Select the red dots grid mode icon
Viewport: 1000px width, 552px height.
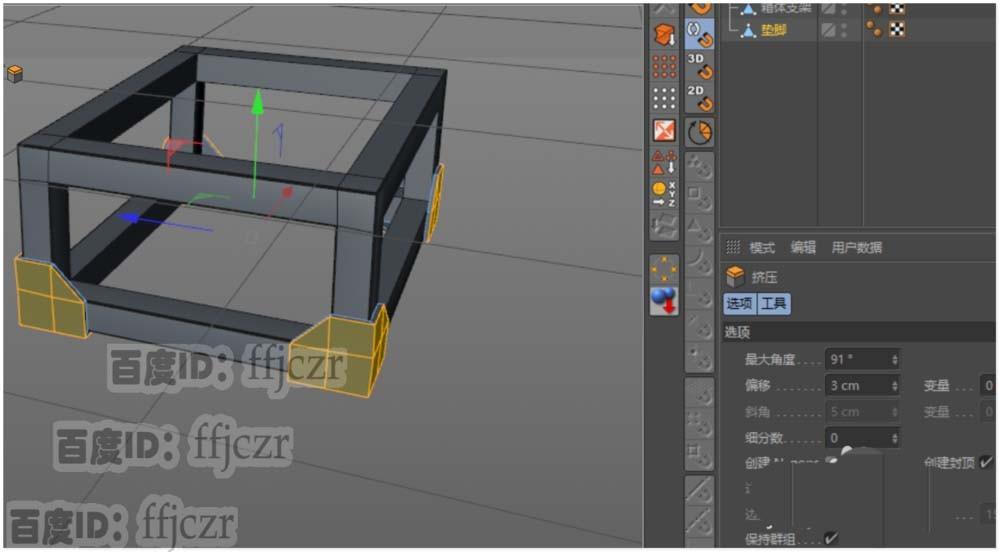664,66
